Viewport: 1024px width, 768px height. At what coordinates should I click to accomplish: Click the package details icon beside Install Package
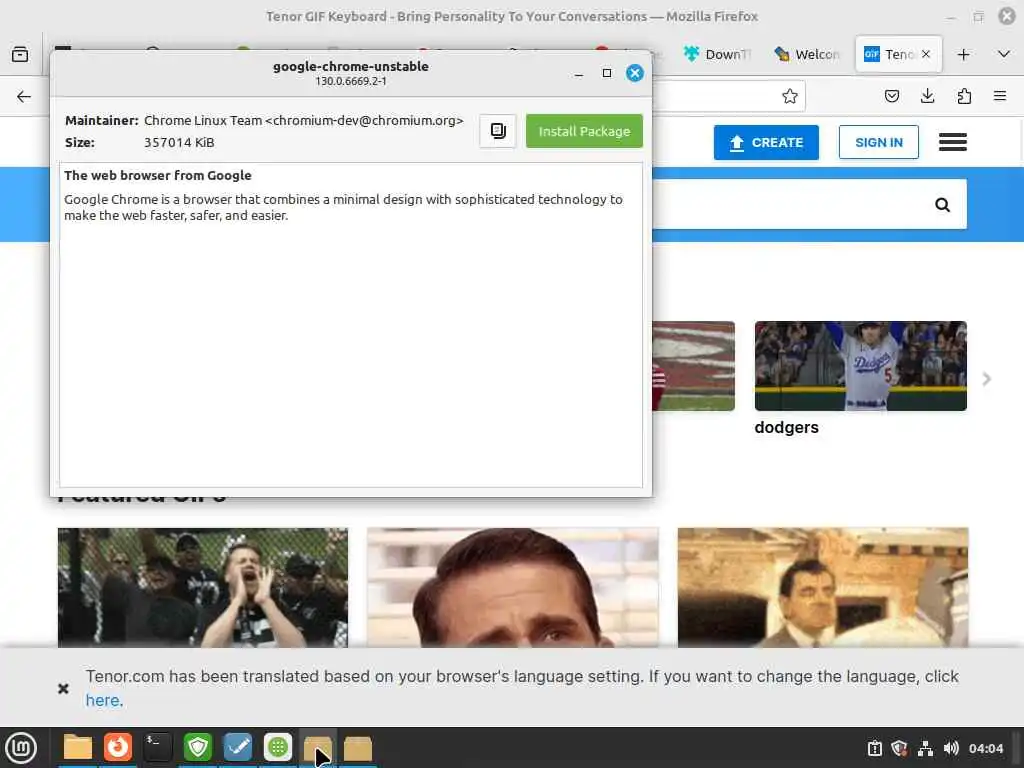click(x=498, y=131)
